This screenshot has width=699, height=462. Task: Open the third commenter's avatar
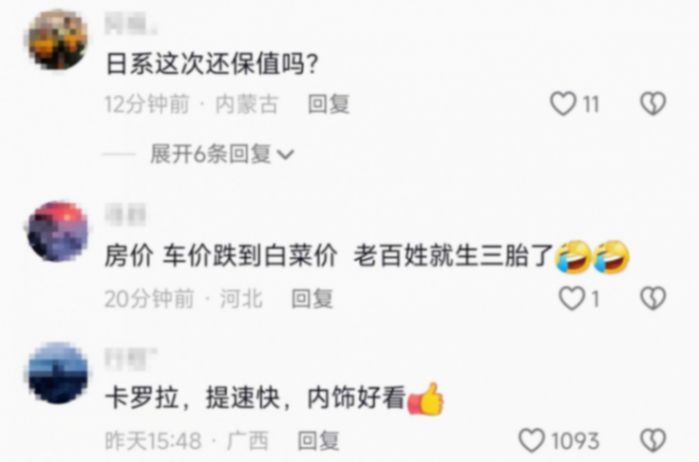pos(58,373)
